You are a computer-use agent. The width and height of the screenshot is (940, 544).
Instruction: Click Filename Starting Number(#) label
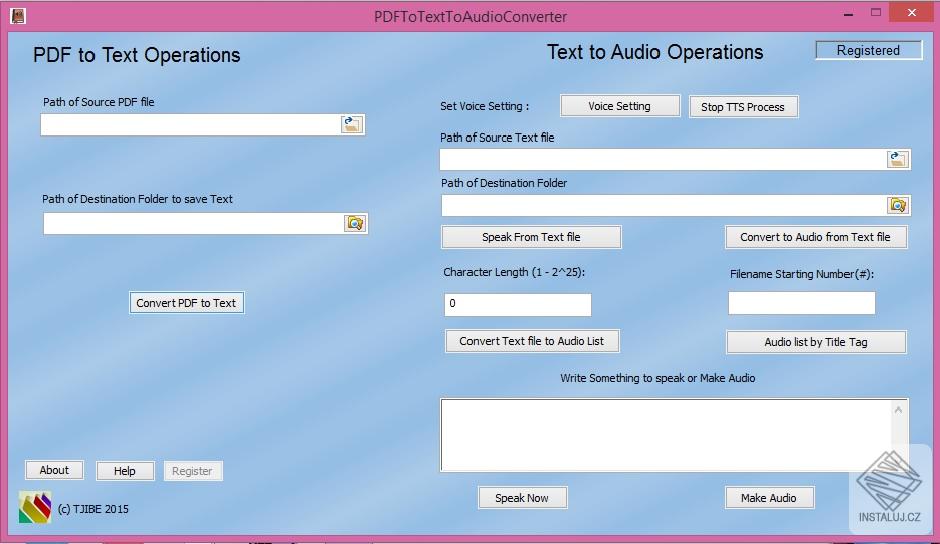point(802,274)
